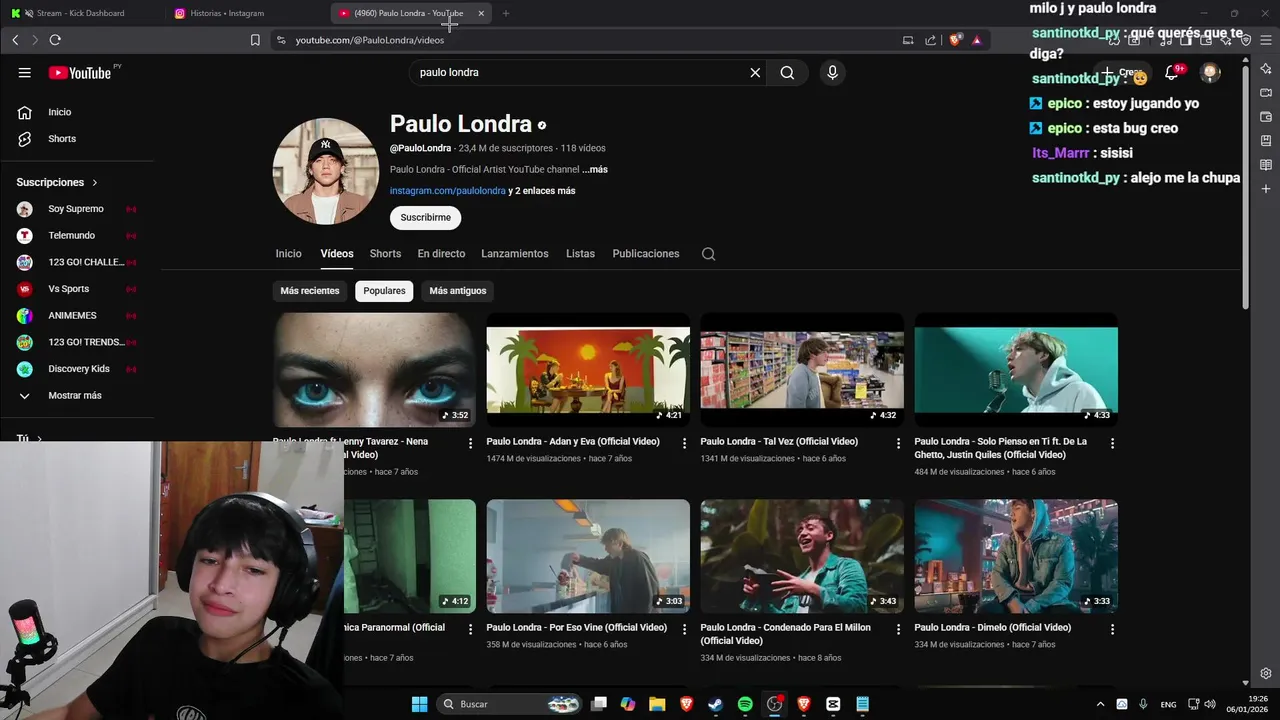The width and height of the screenshot is (1280, 720).
Task: Open options menu for Tal Vez video
Action: coord(899,443)
